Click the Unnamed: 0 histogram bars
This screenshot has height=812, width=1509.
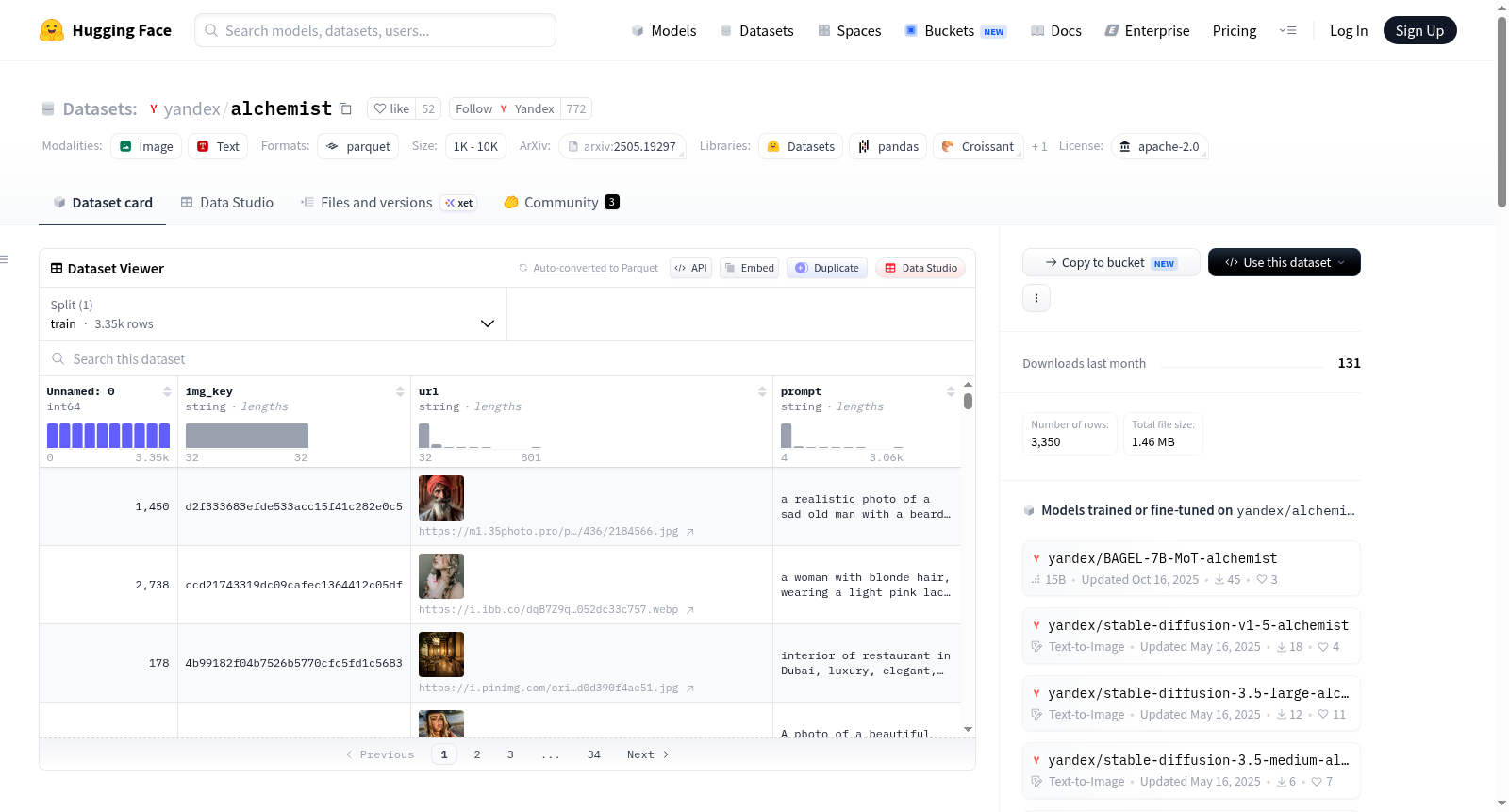pyautogui.click(x=108, y=435)
